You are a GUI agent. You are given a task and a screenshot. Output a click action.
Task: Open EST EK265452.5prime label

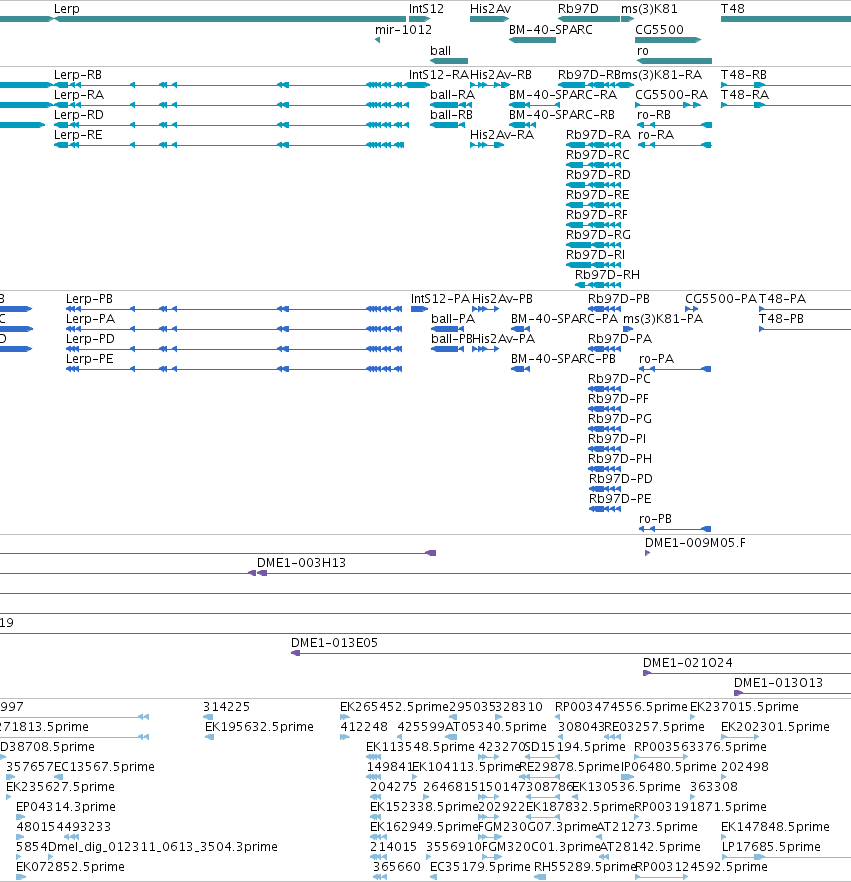pyautogui.click(x=394, y=706)
